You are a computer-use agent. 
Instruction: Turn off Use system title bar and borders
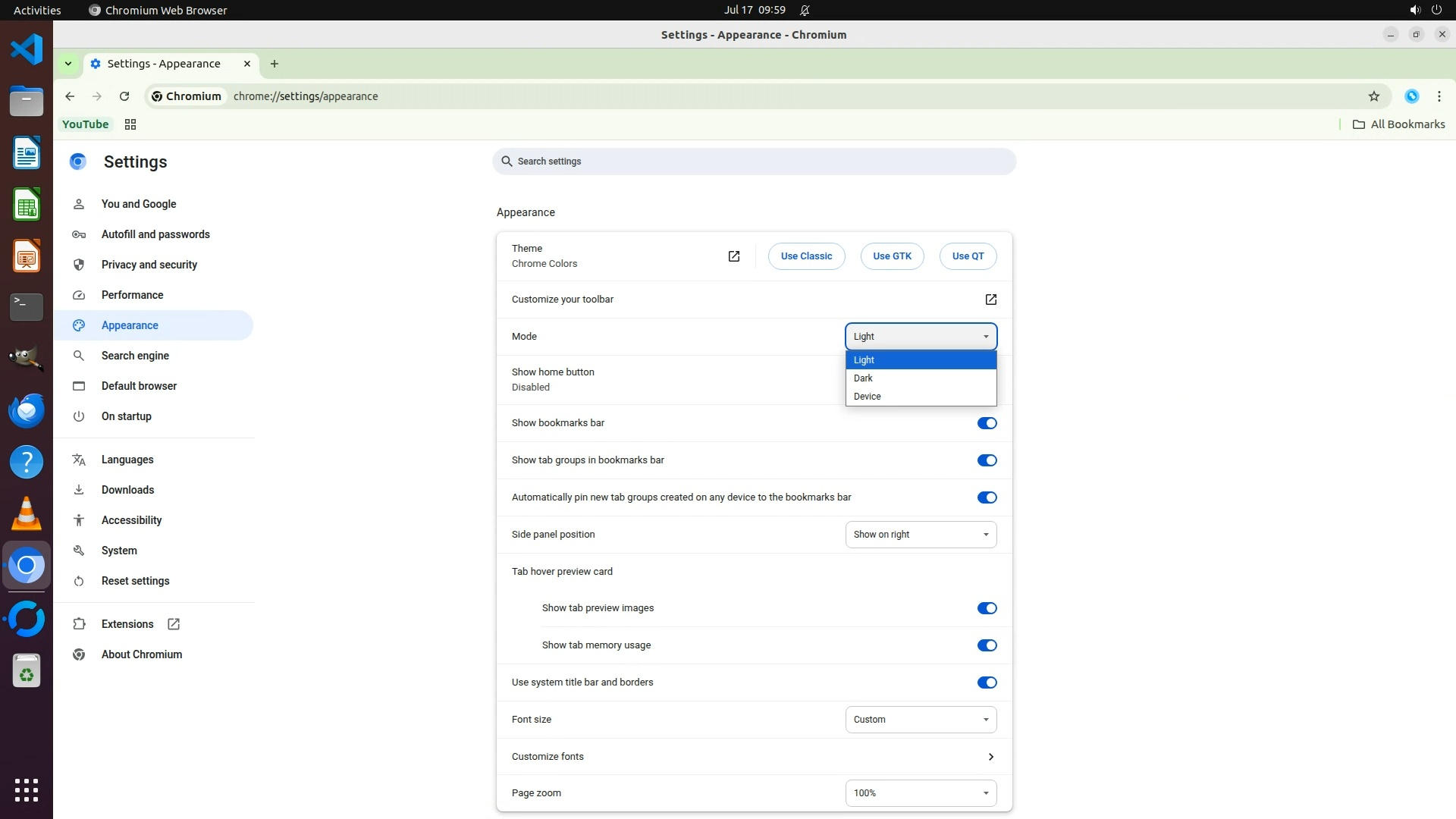click(x=987, y=682)
